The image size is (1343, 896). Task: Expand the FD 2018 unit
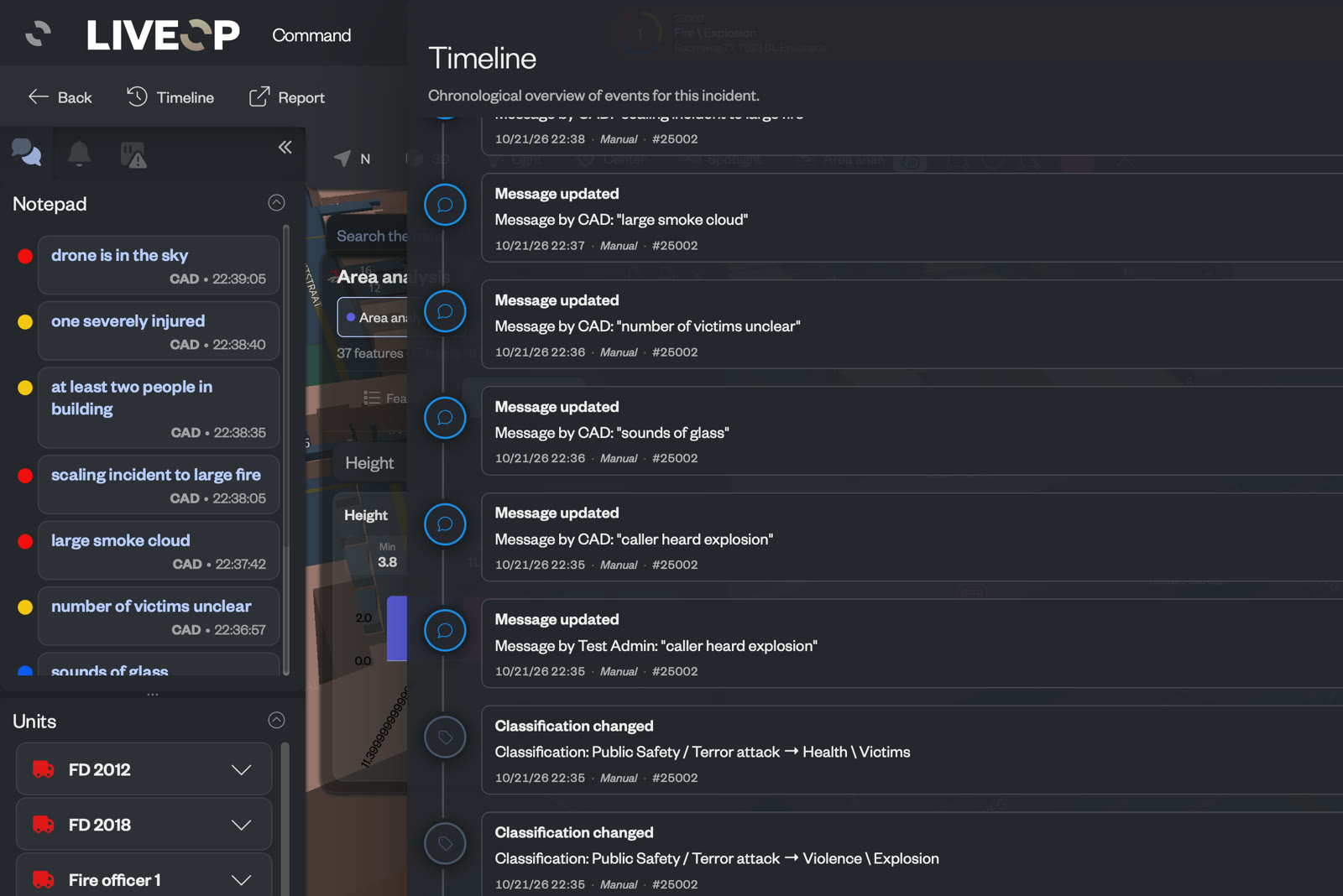(x=241, y=826)
